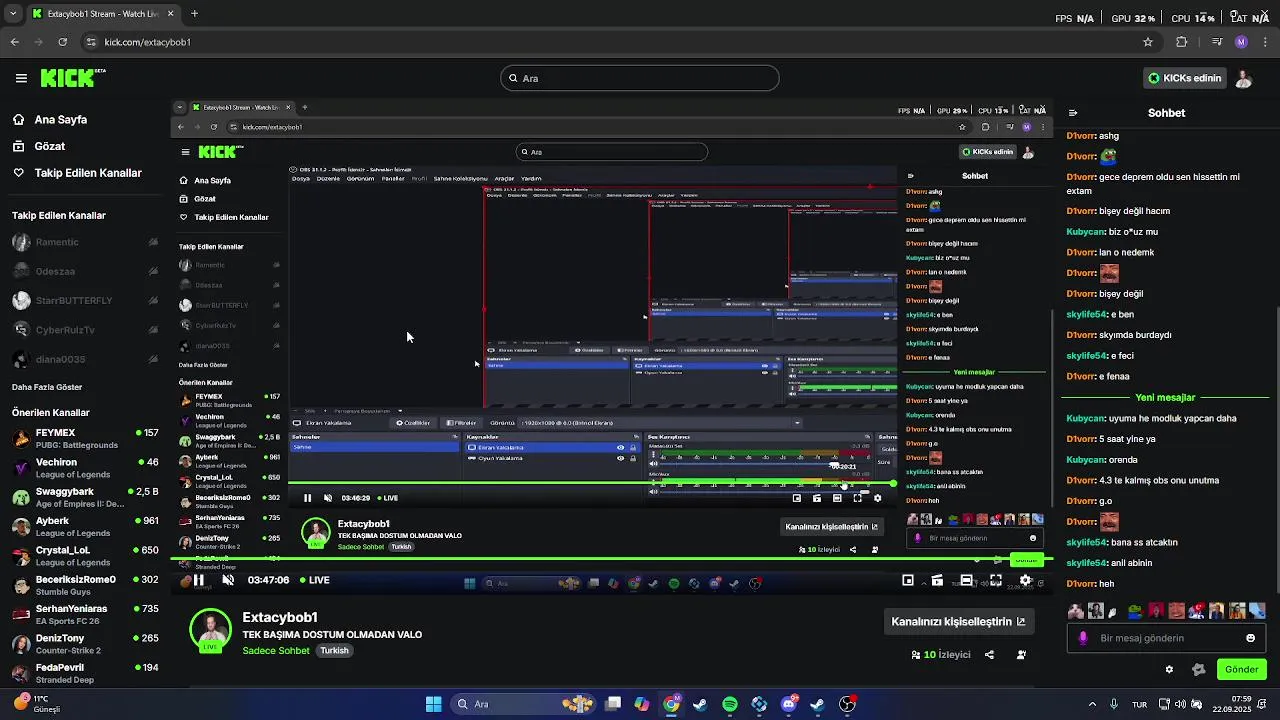Open recommended channel DenizTony
This screenshot has width=1280, height=720.
point(84,643)
